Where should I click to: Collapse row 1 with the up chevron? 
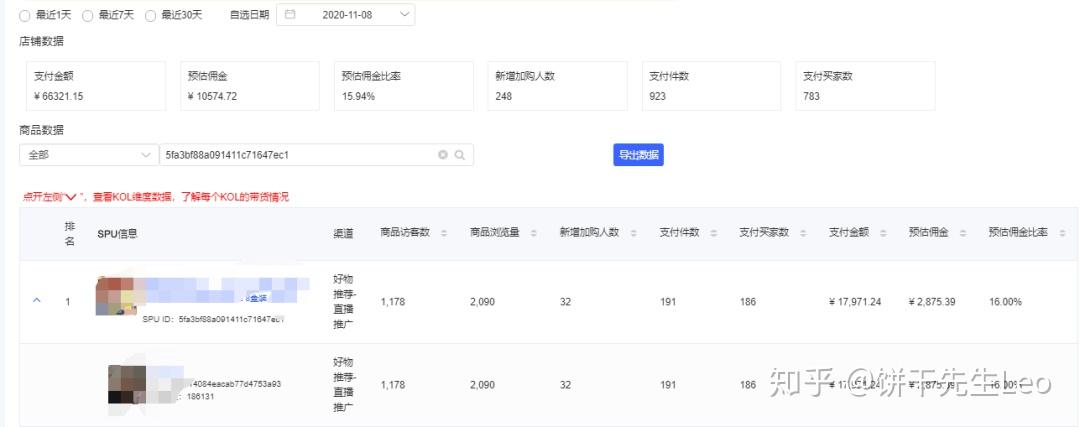click(x=37, y=301)
